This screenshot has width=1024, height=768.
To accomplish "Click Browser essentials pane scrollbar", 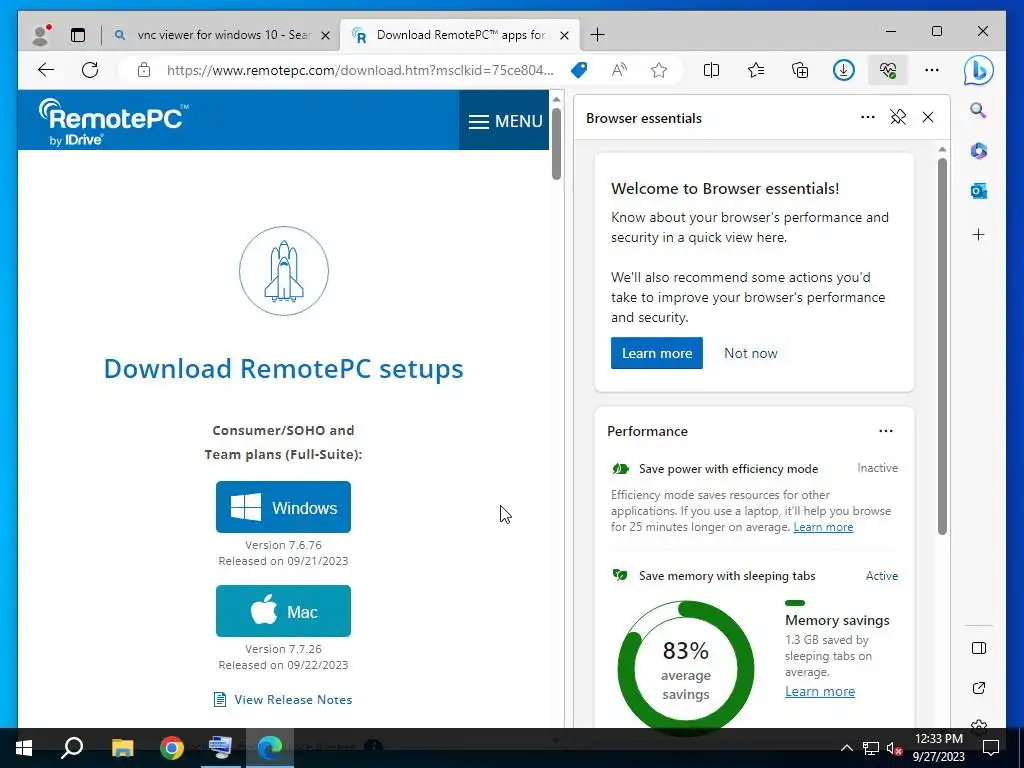I will pos(942,346).
